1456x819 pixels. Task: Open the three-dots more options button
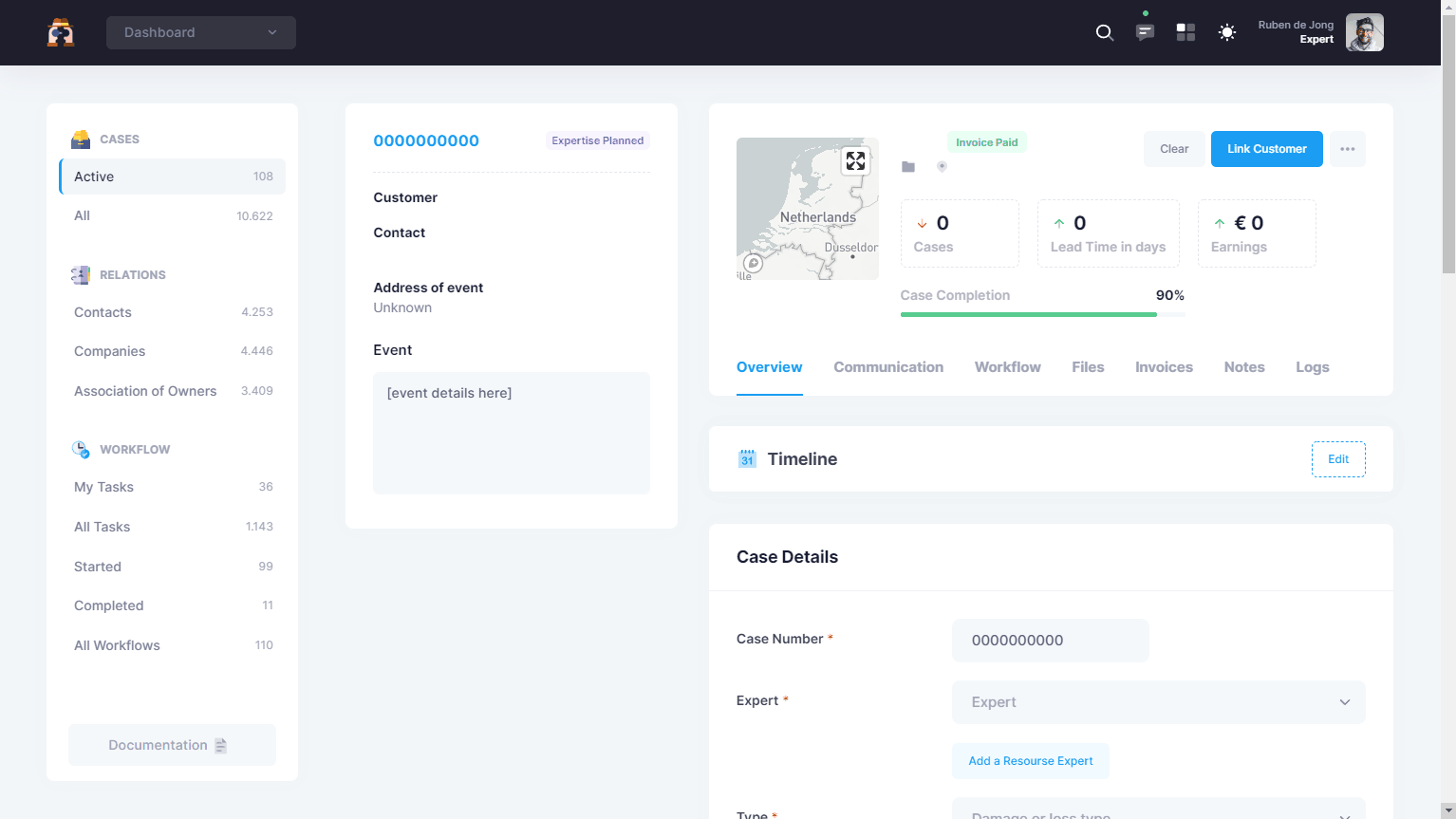coord(1347,149)
